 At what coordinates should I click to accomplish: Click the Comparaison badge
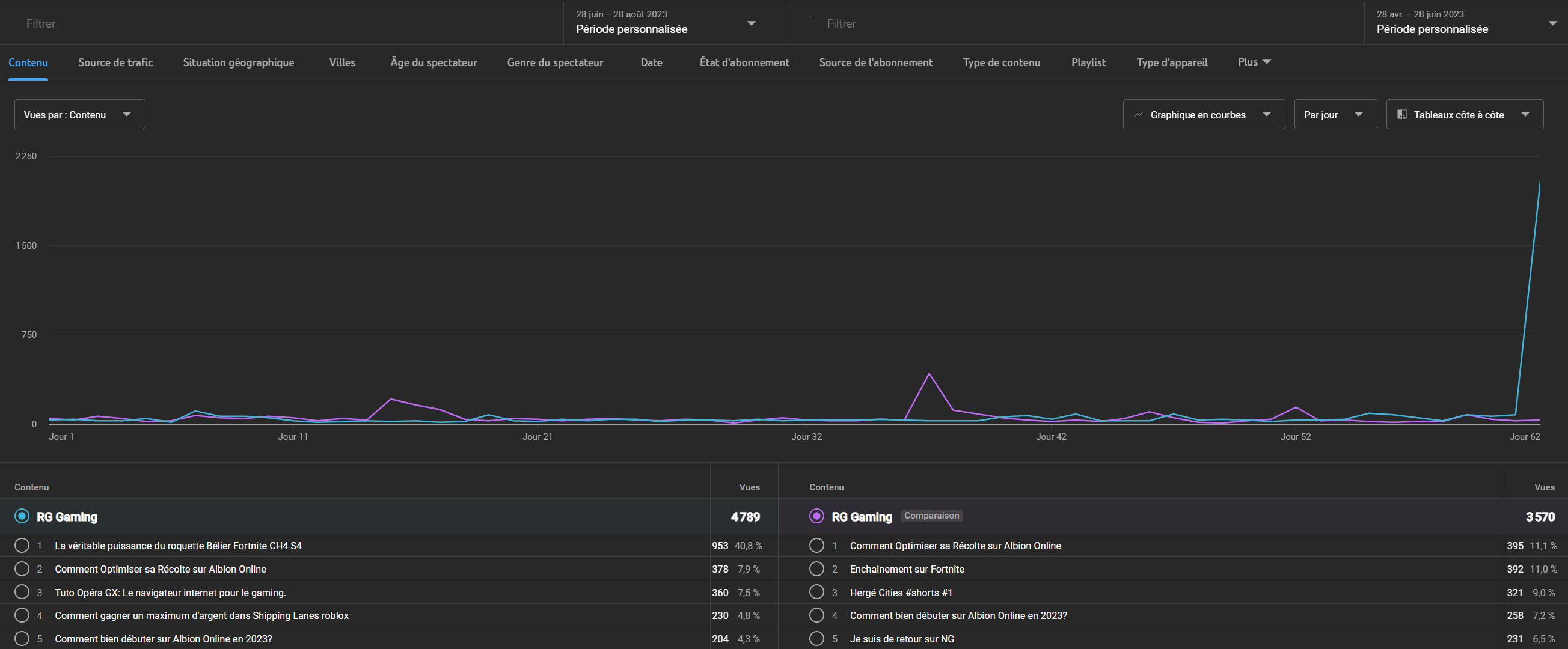click(931, 515)
